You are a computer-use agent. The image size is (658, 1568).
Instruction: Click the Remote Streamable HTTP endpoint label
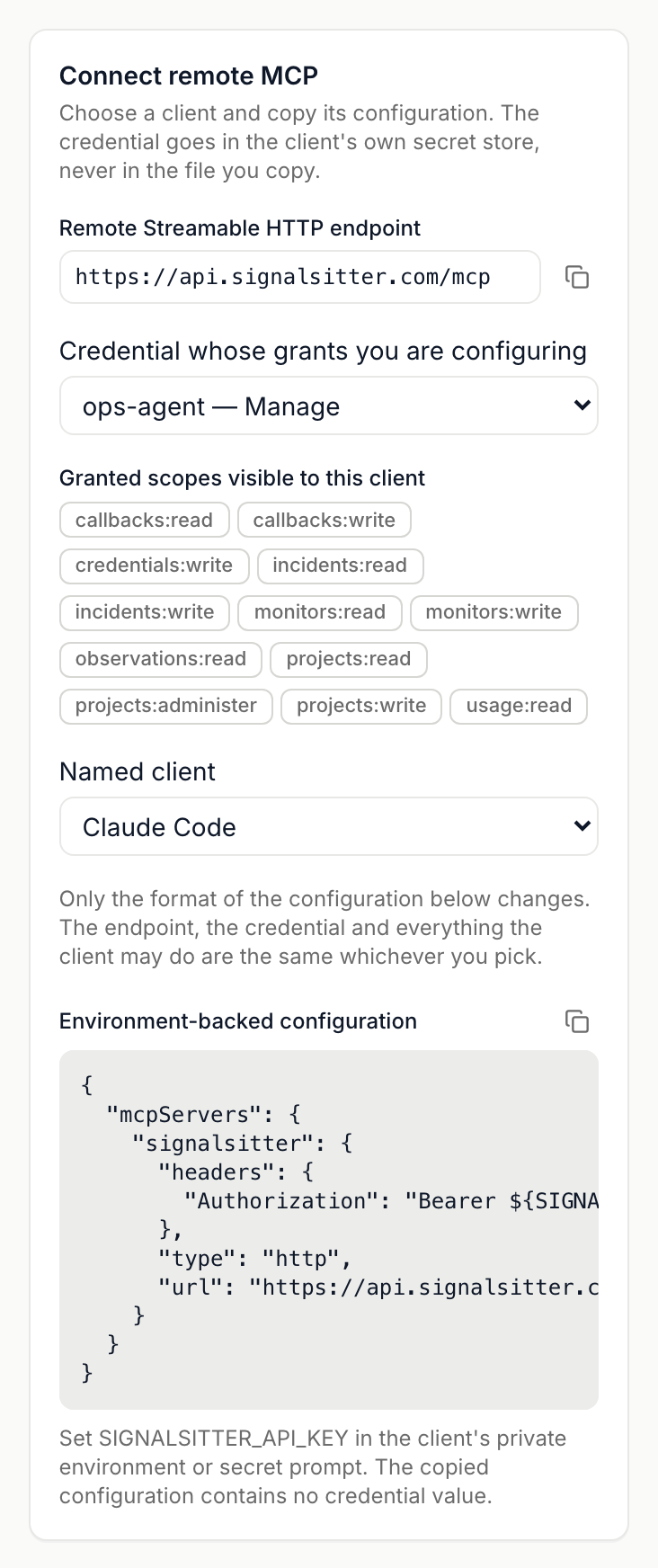point(240,228)
